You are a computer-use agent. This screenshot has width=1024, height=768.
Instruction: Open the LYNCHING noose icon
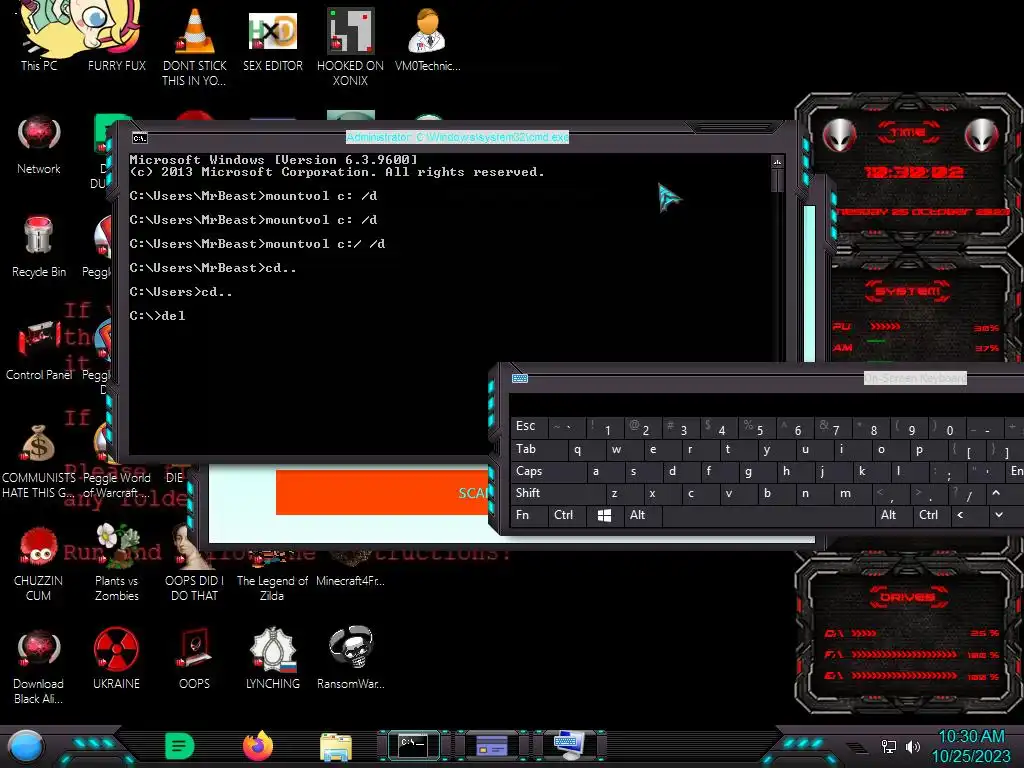272,658
